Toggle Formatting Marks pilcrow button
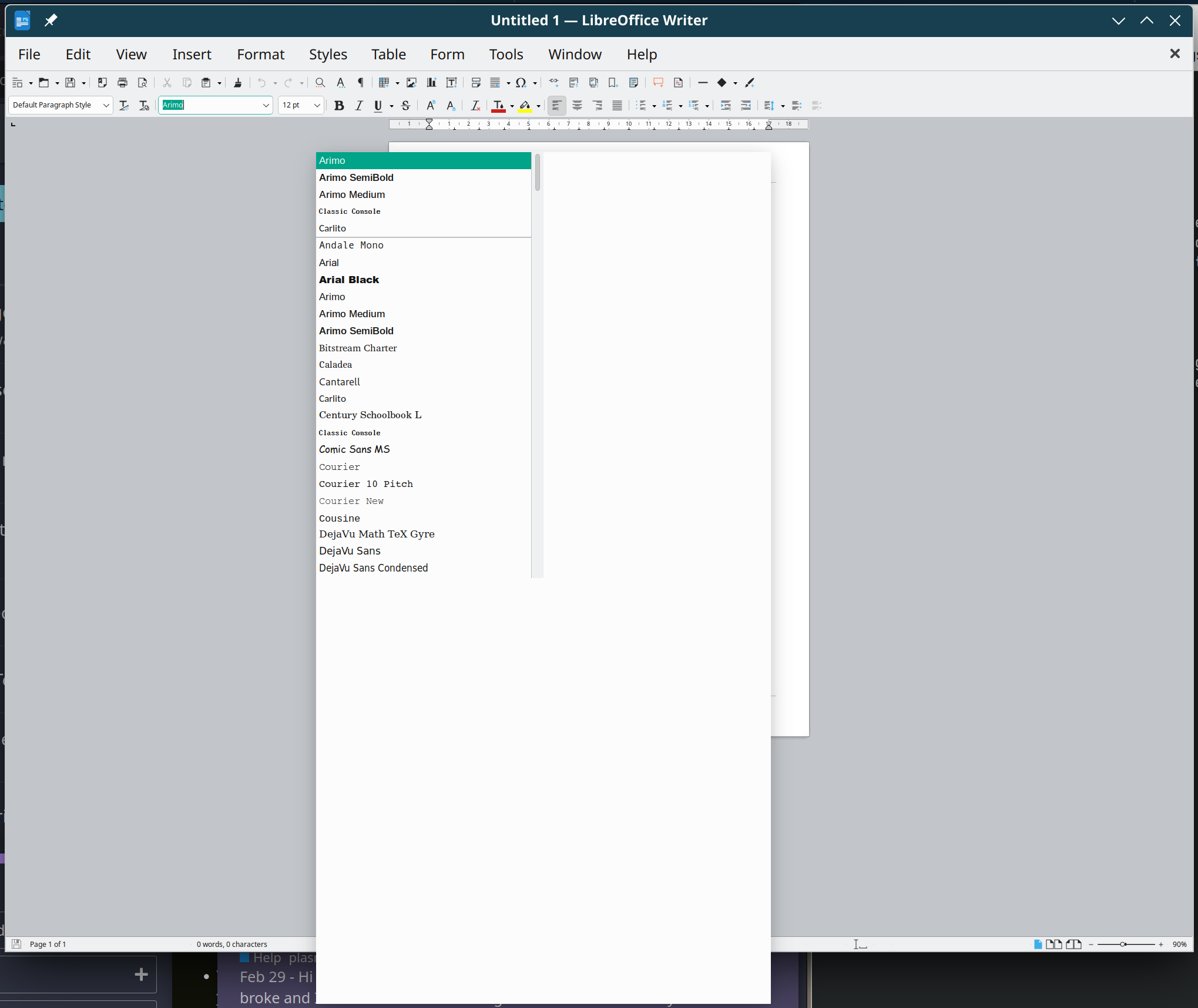The width and height of the screenshot is (1198, 1008). tap(361, 83)
